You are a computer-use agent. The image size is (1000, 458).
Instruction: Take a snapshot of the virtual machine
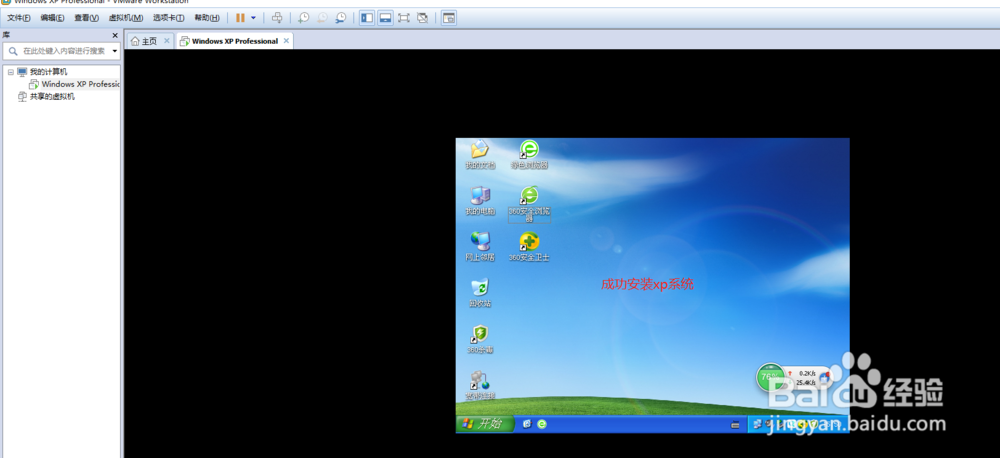tap(304, 18)
